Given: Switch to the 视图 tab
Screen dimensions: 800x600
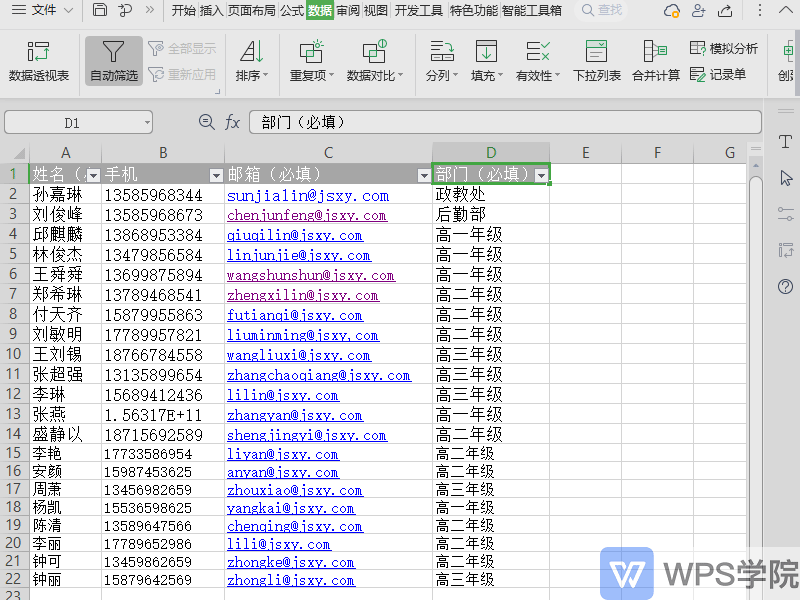Looking at the screenshot, I should click(x=376, y=10).
